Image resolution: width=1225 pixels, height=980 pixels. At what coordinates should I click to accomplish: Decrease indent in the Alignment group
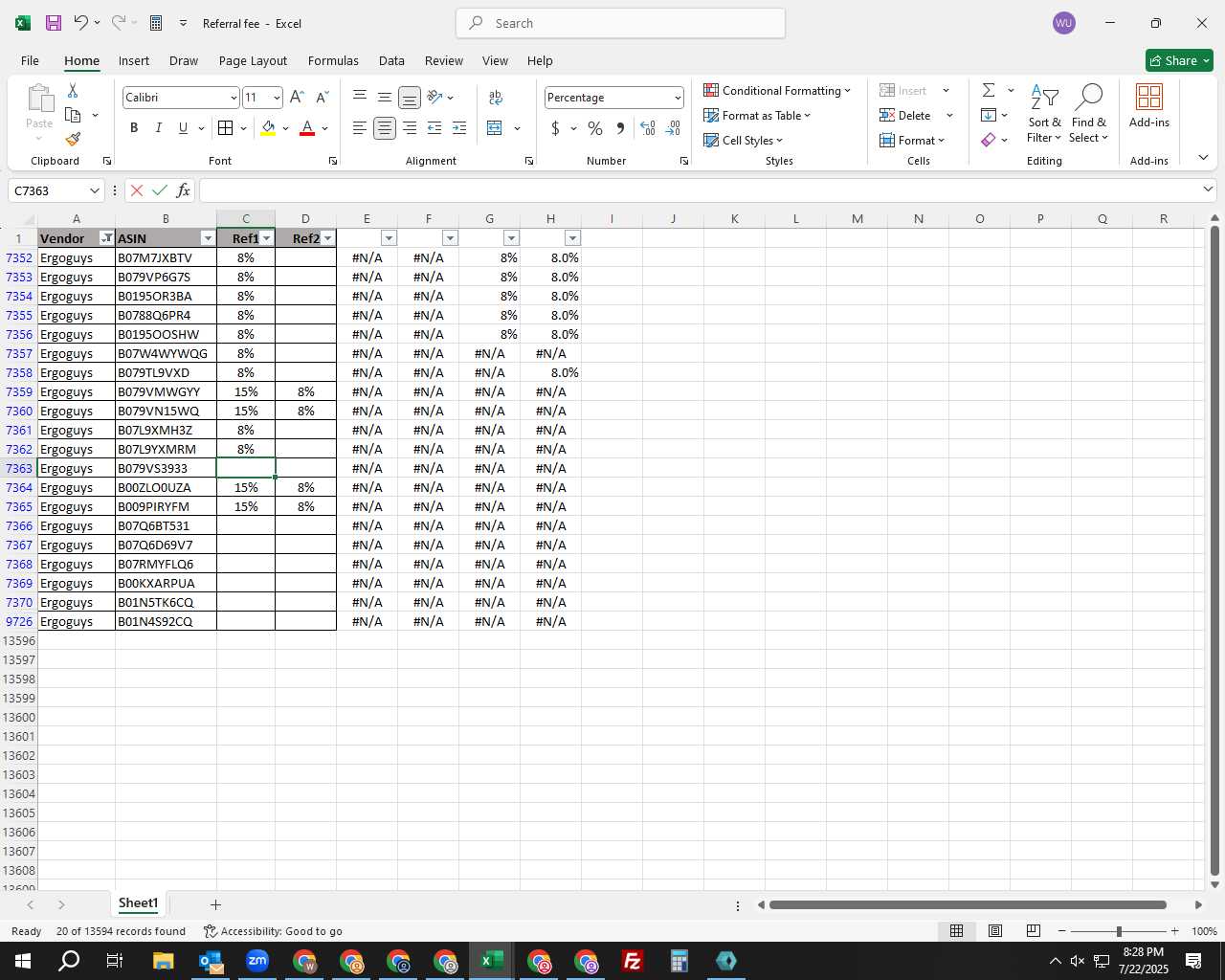coord(434,128)
